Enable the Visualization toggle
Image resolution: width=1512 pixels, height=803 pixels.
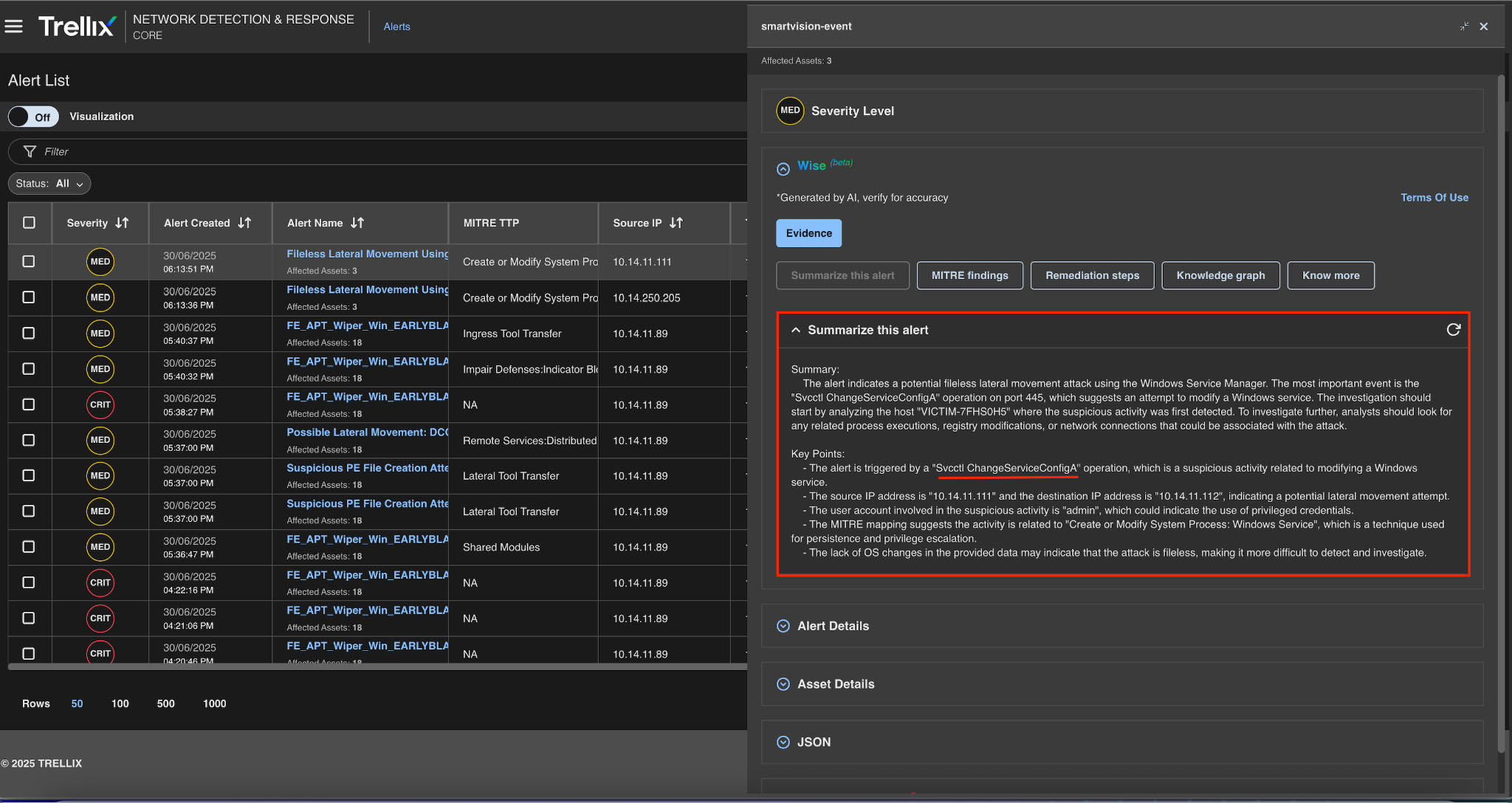tap(32, 117)
